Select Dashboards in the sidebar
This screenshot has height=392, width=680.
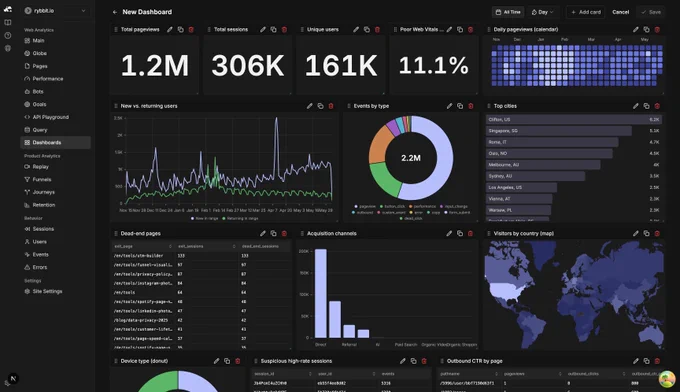(56, 143)
